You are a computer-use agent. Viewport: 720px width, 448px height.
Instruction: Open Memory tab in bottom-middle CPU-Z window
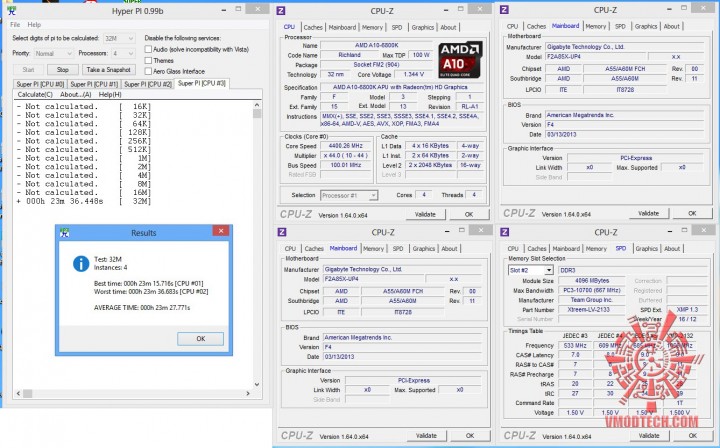tap(373, 249)
